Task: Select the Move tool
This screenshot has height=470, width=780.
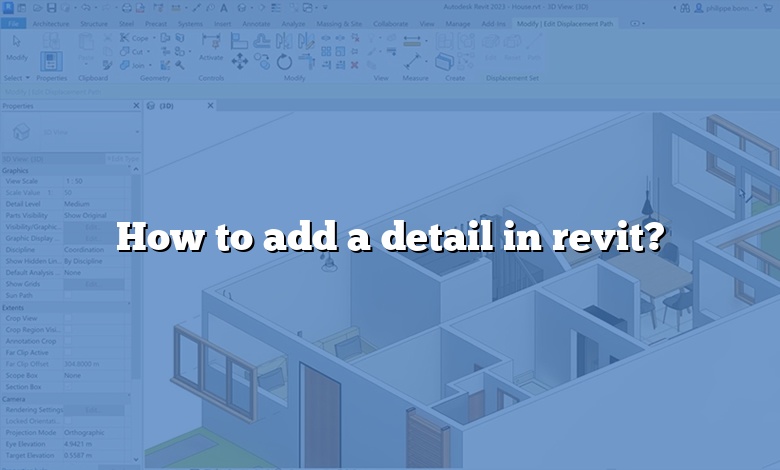Action: (240, 62)
